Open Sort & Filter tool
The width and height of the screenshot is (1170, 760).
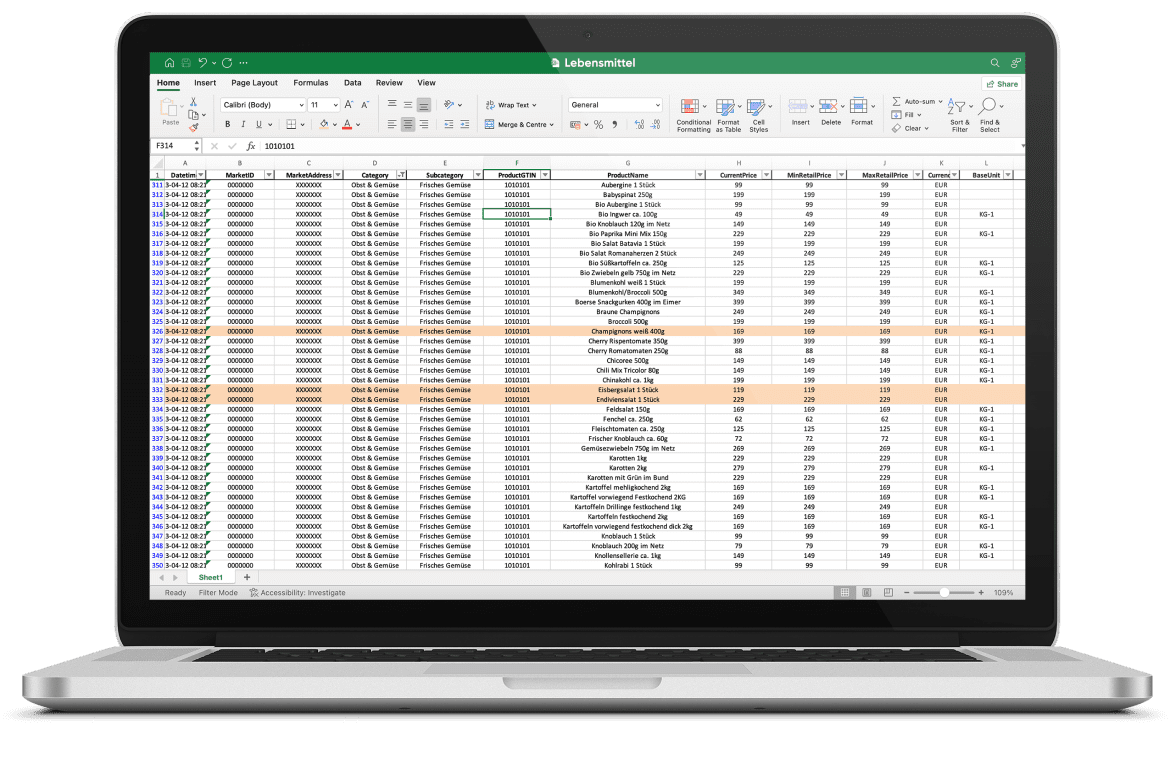click(959, 114)
